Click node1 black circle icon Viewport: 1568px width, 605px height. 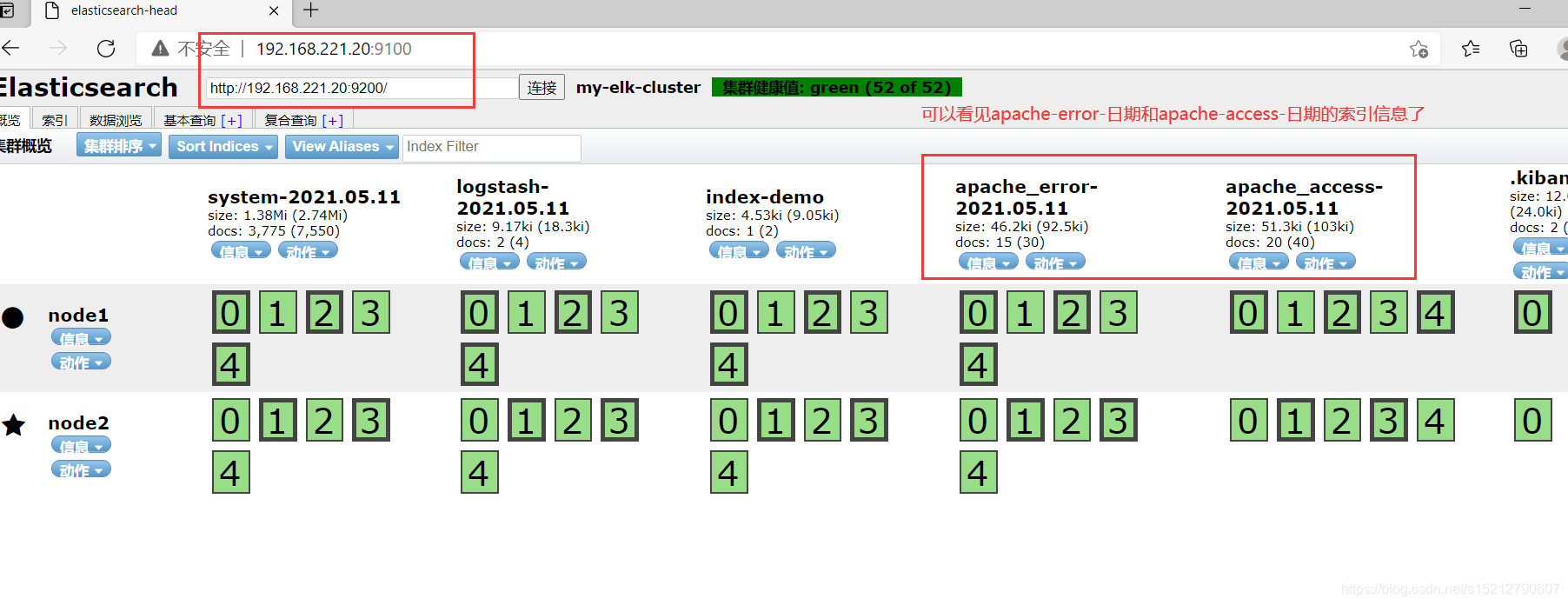pyautogui.click(x=13, y=317)
